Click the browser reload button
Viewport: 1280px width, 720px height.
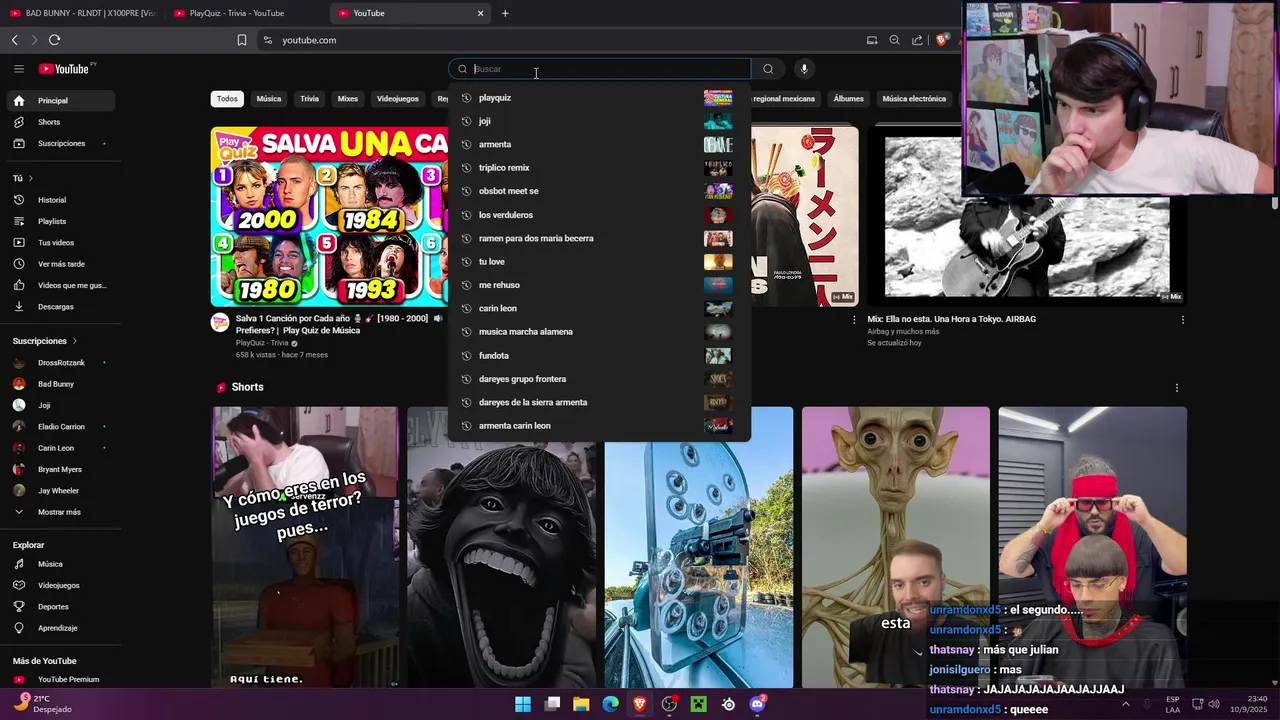coord(54,40)
